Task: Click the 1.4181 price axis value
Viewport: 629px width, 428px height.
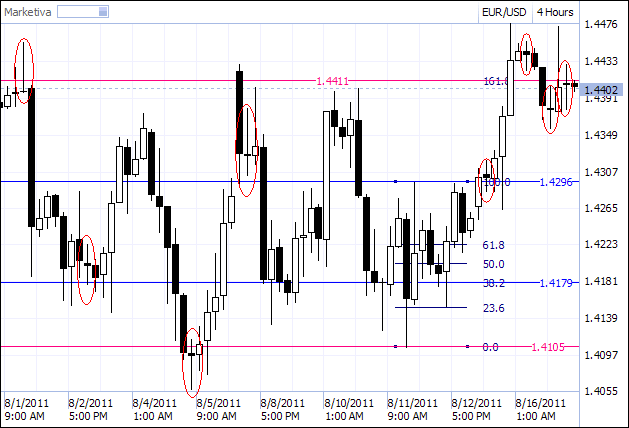Action: click(601, 281)
